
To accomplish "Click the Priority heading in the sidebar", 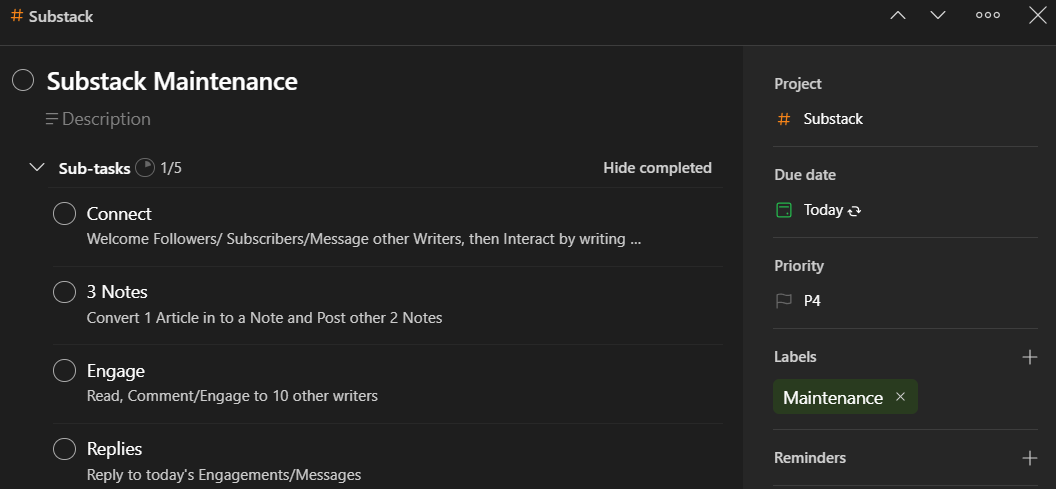I will coord(799,266).
